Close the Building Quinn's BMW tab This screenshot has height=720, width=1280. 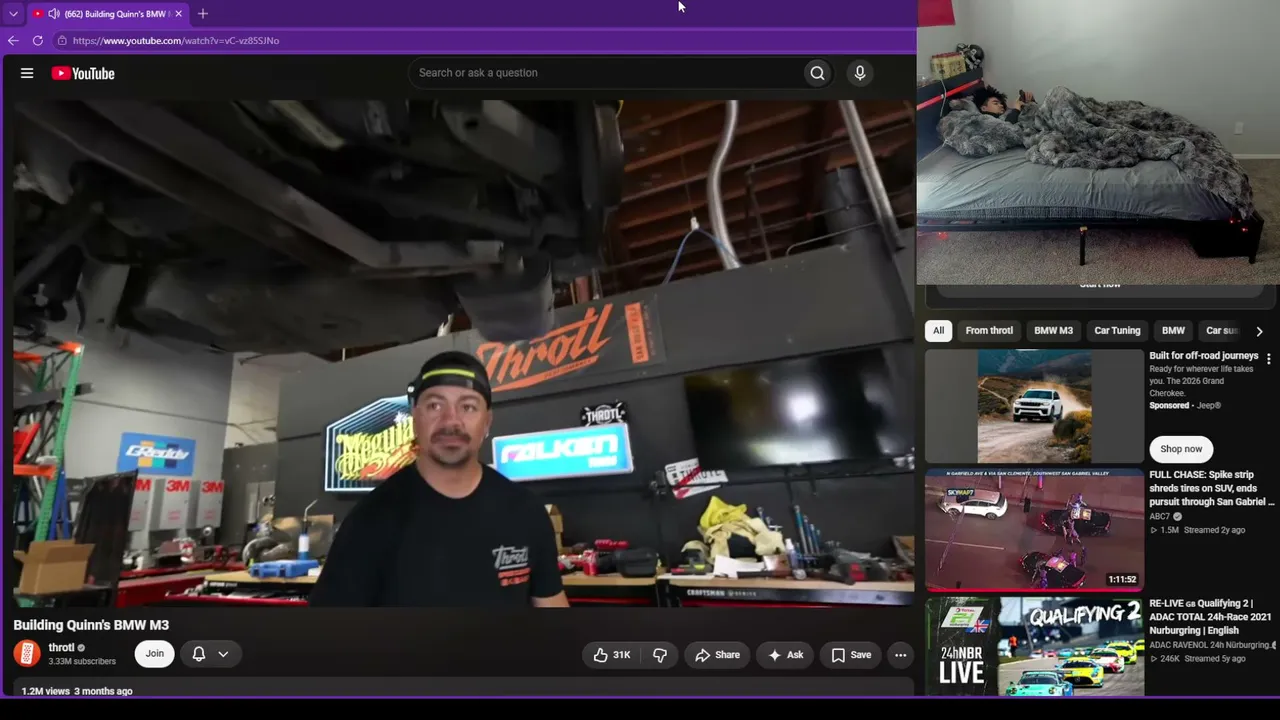pos(178,14)
